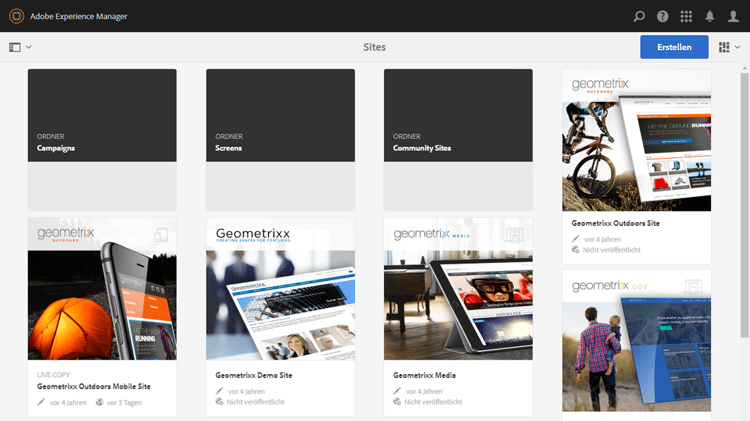Click the Adobe Experience Manager title text
Image resolution: width=750 pixels, height=421 pixels.
click(78, 16)
